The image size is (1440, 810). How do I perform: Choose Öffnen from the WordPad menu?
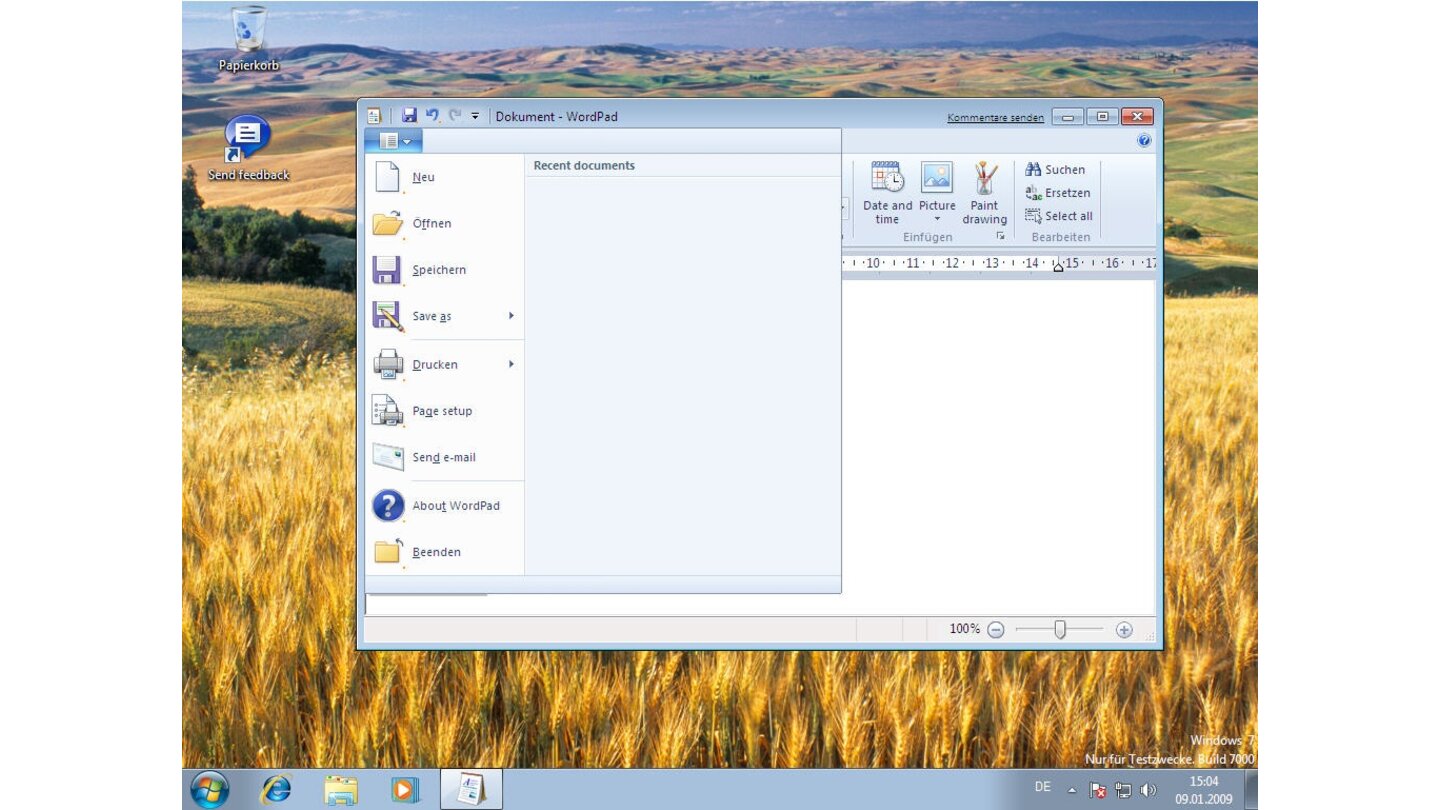point(445,223)
